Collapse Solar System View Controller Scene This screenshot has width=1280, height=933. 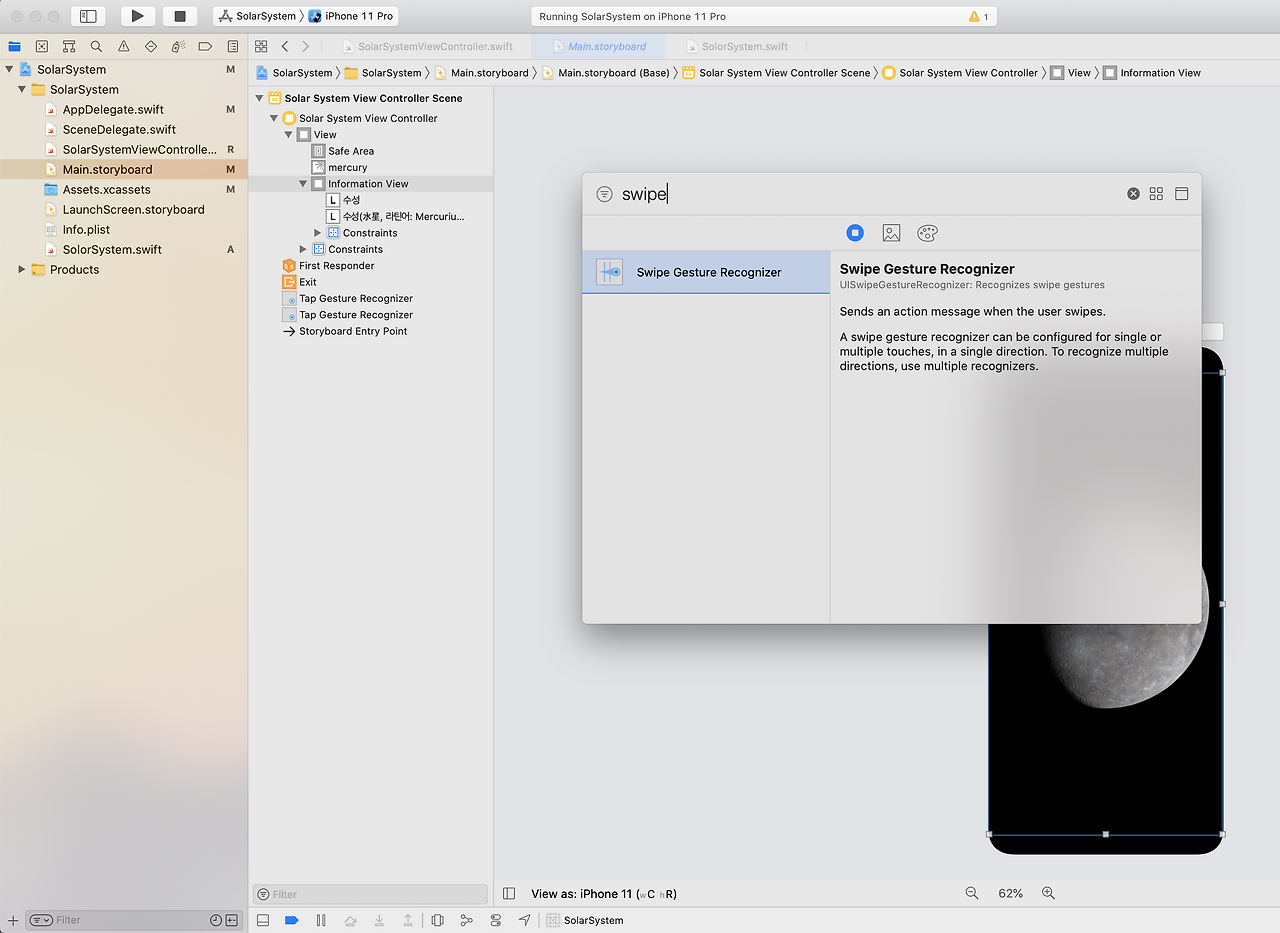pyautogui.click(x=259, y=98)
